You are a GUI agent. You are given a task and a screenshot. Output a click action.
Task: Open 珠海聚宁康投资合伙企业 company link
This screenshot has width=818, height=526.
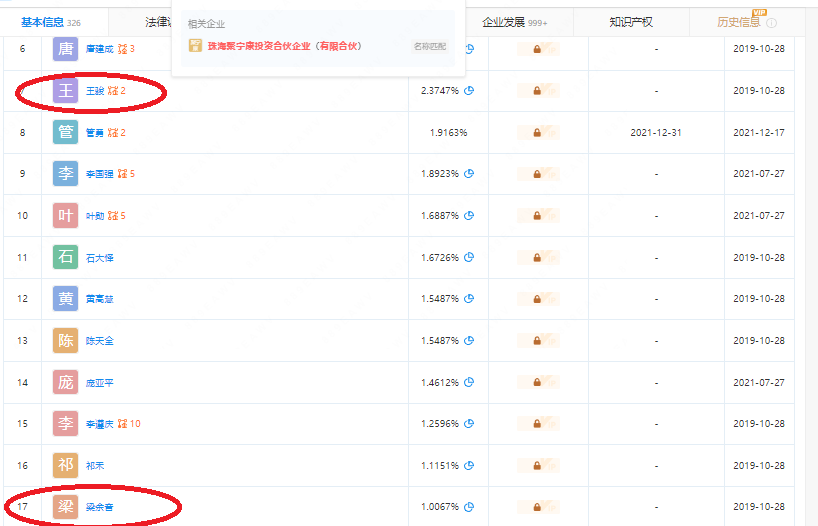pos(284,46)
